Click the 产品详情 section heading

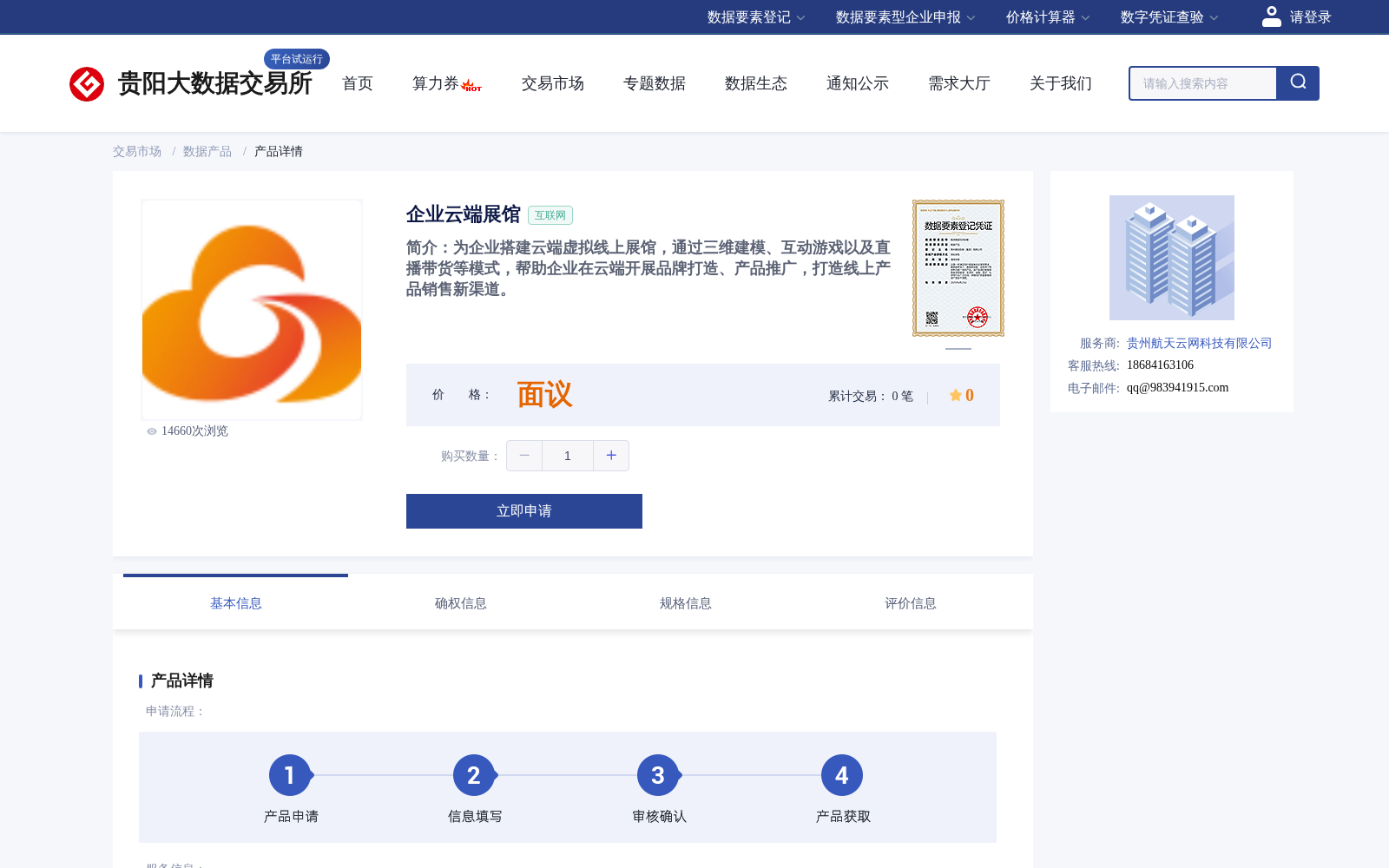(x=181, y=681)
